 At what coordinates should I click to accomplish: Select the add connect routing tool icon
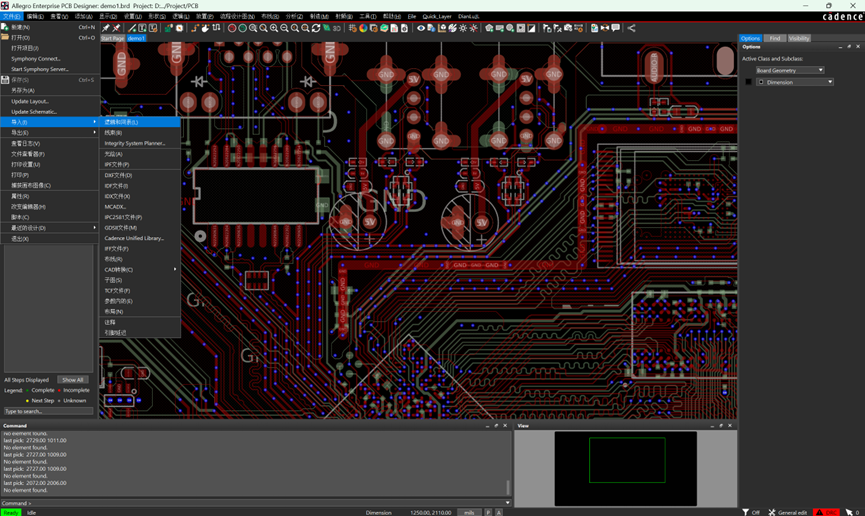click(x=195, y=28)
